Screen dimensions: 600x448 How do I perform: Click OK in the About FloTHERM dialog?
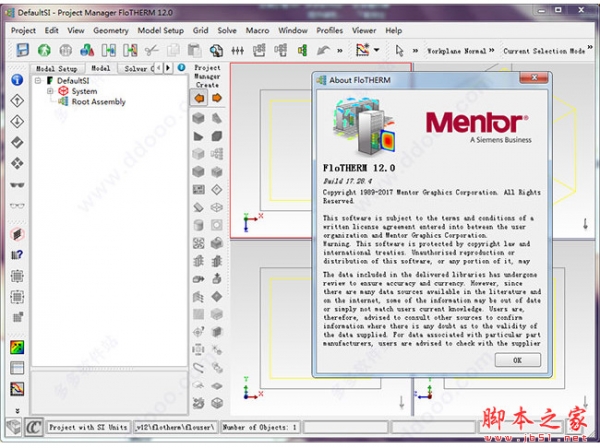coord(517,360)
